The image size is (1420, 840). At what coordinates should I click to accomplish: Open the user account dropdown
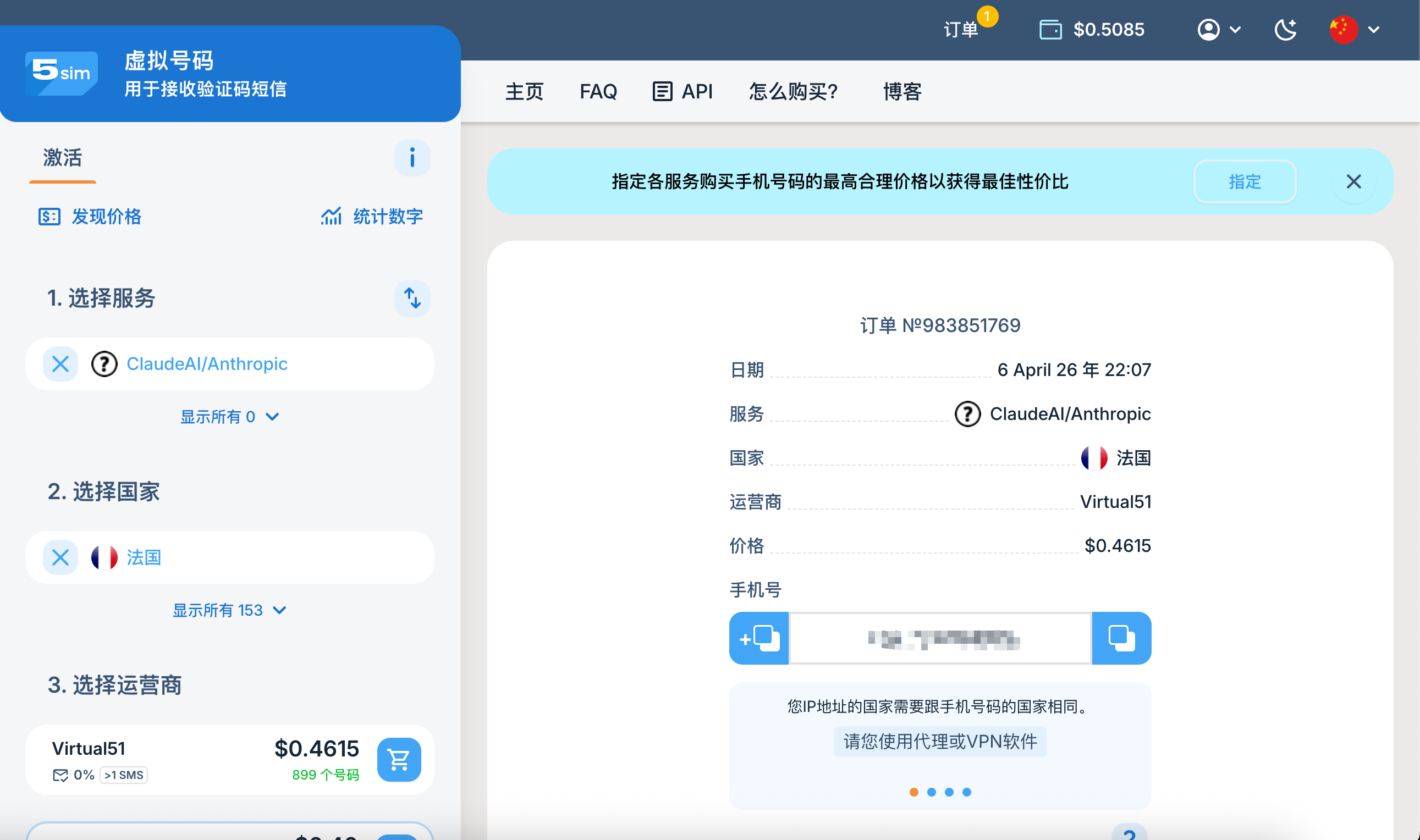click(1218, 30)
